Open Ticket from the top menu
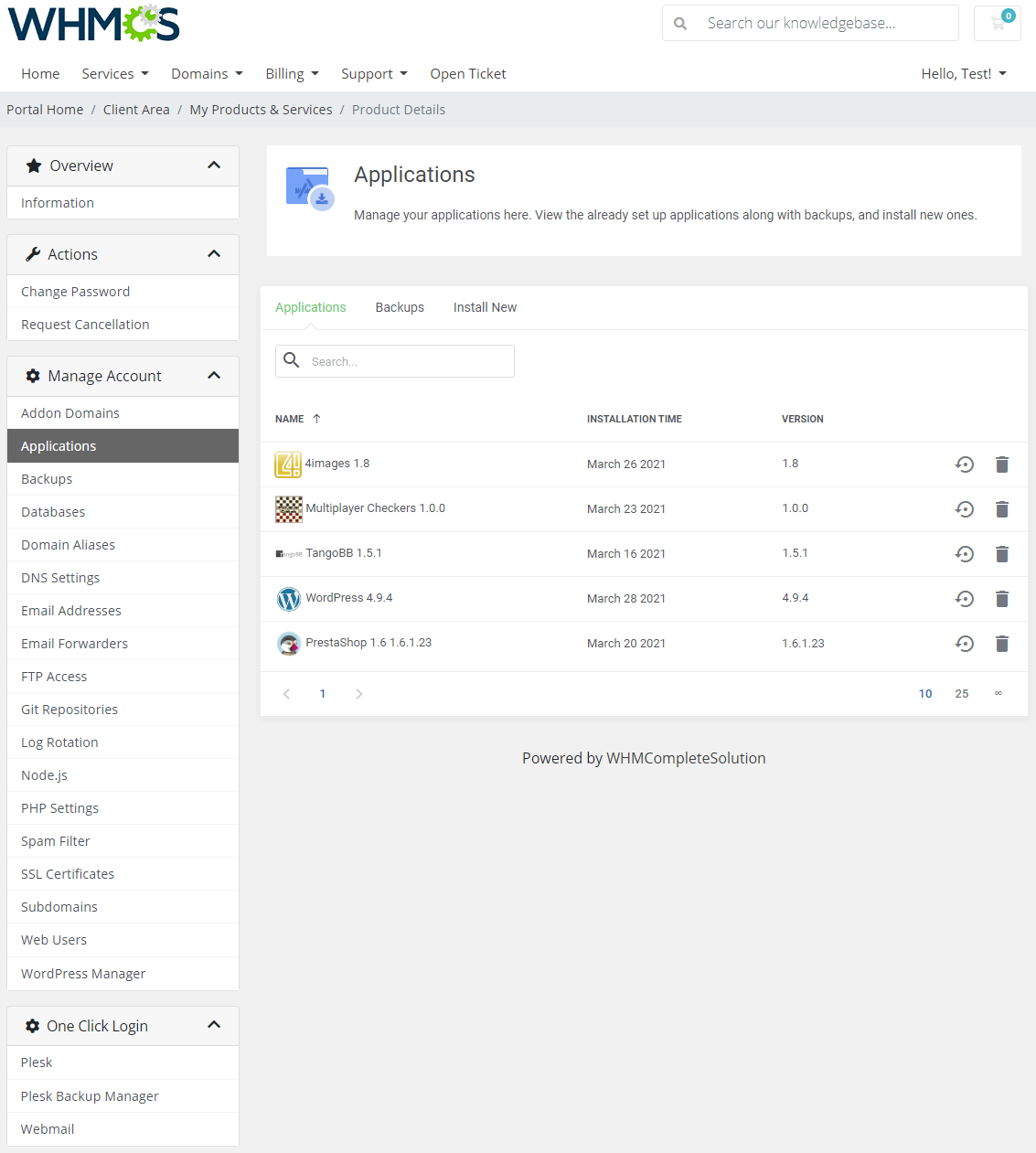1036x1153 pixels. 468,74
